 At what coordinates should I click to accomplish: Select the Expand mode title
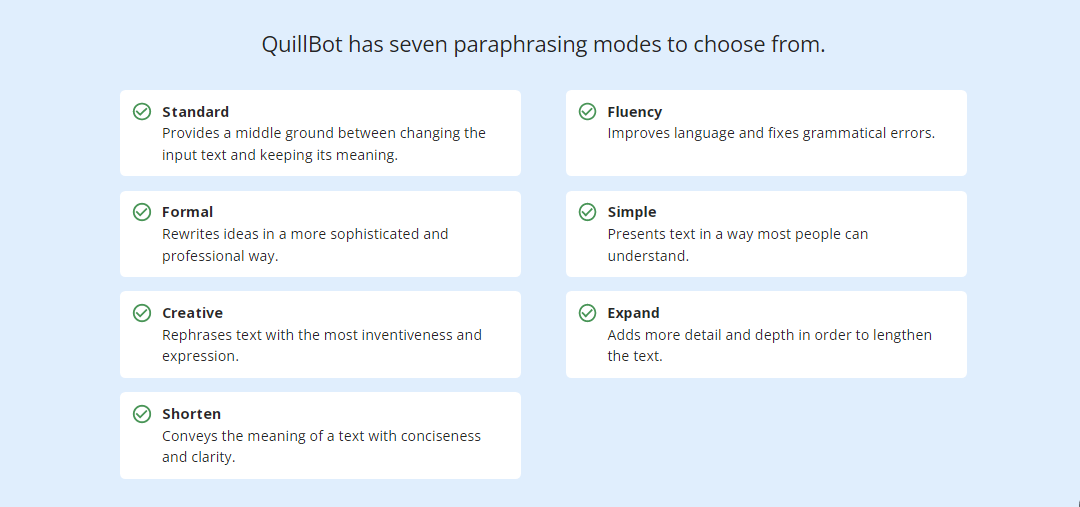tap(633, 313)
